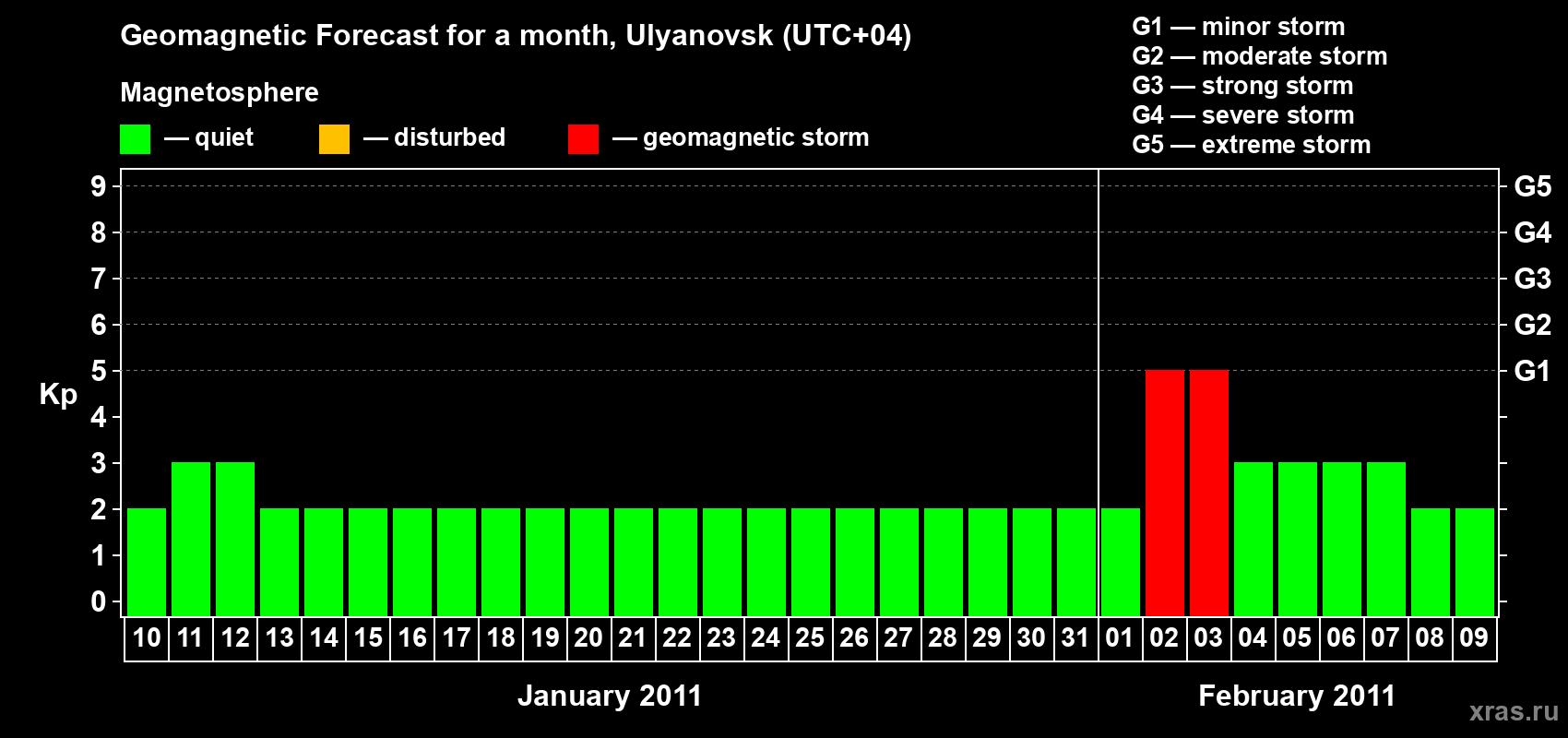
Task: Click the 'disturbed' legend label
Action: click(x=449, y=137)
